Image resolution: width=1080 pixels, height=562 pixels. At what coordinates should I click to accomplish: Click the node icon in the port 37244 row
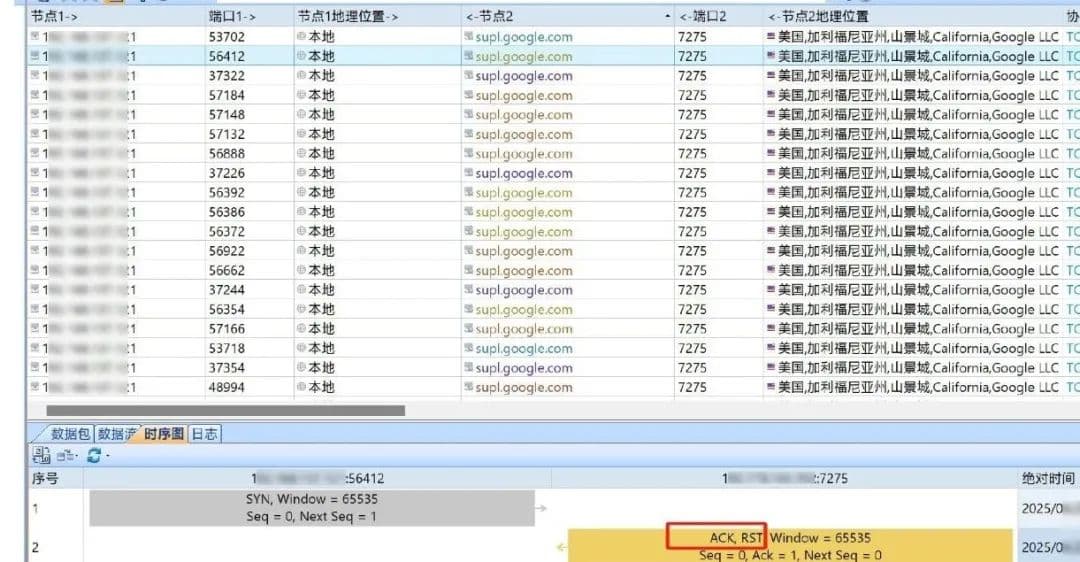pyautogui.click(x=35, y=289)
